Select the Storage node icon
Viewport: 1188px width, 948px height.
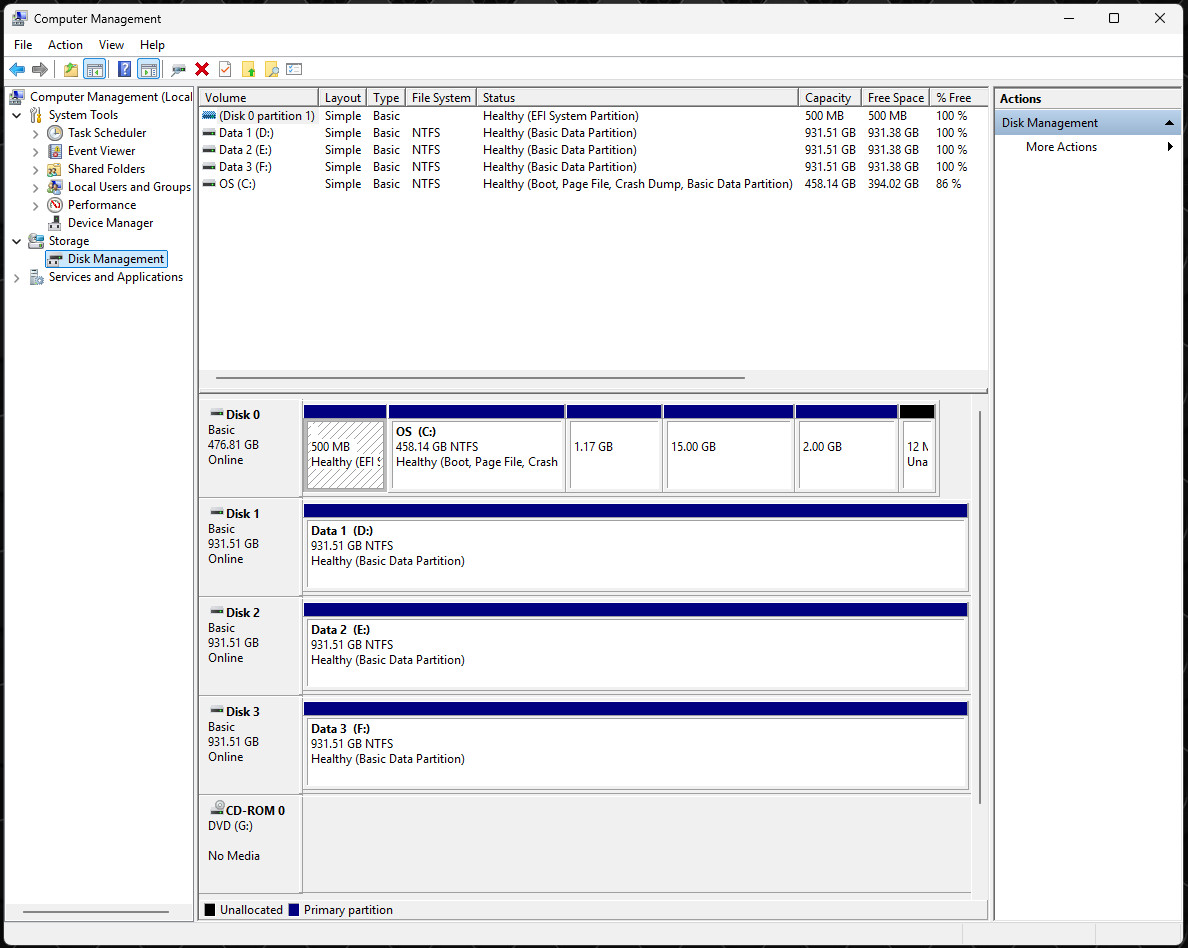(36, 241)
